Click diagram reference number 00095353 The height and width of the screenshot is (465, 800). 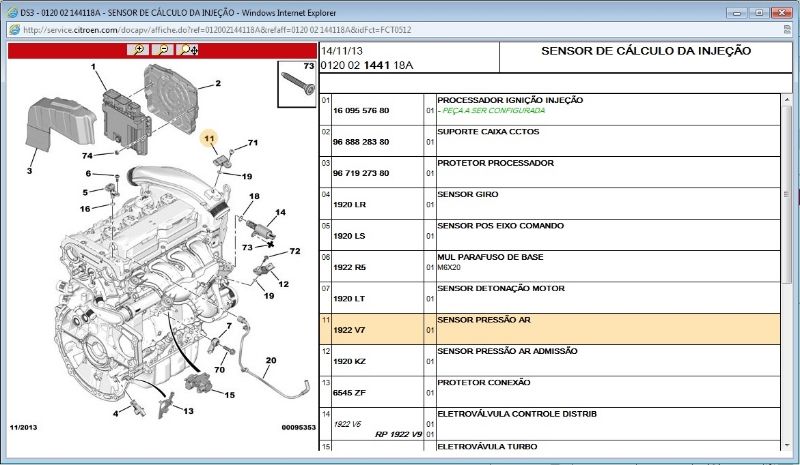299,428
